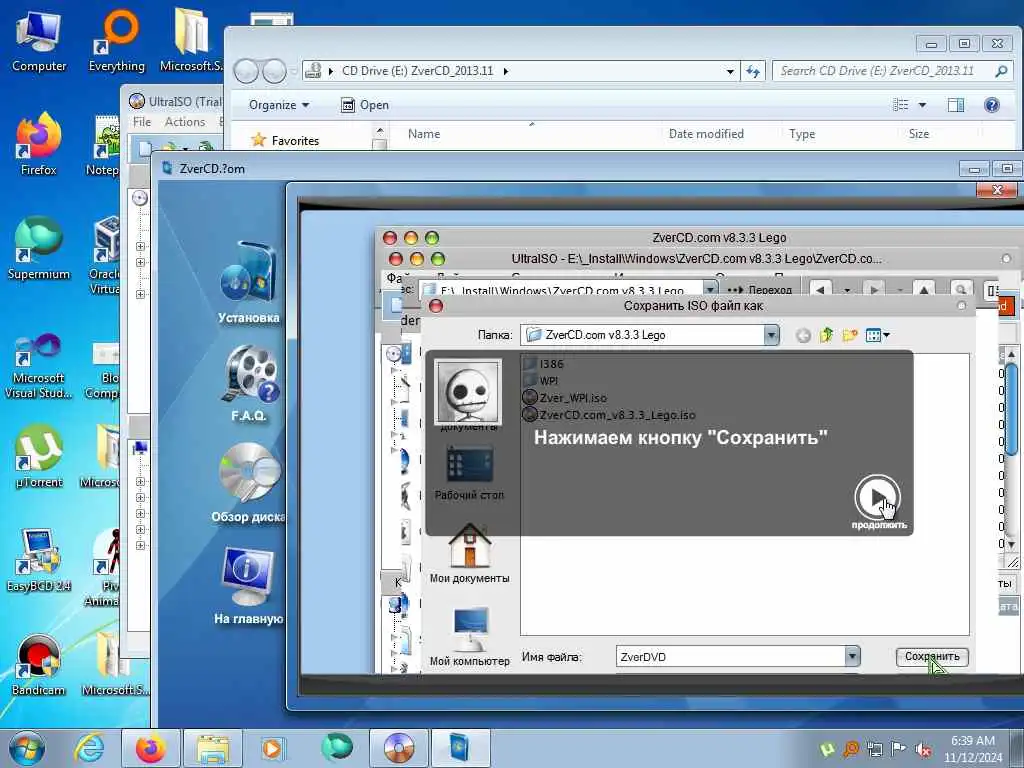
Task: Open the Actions menu in UltraISO
Action: pos(184,122)
